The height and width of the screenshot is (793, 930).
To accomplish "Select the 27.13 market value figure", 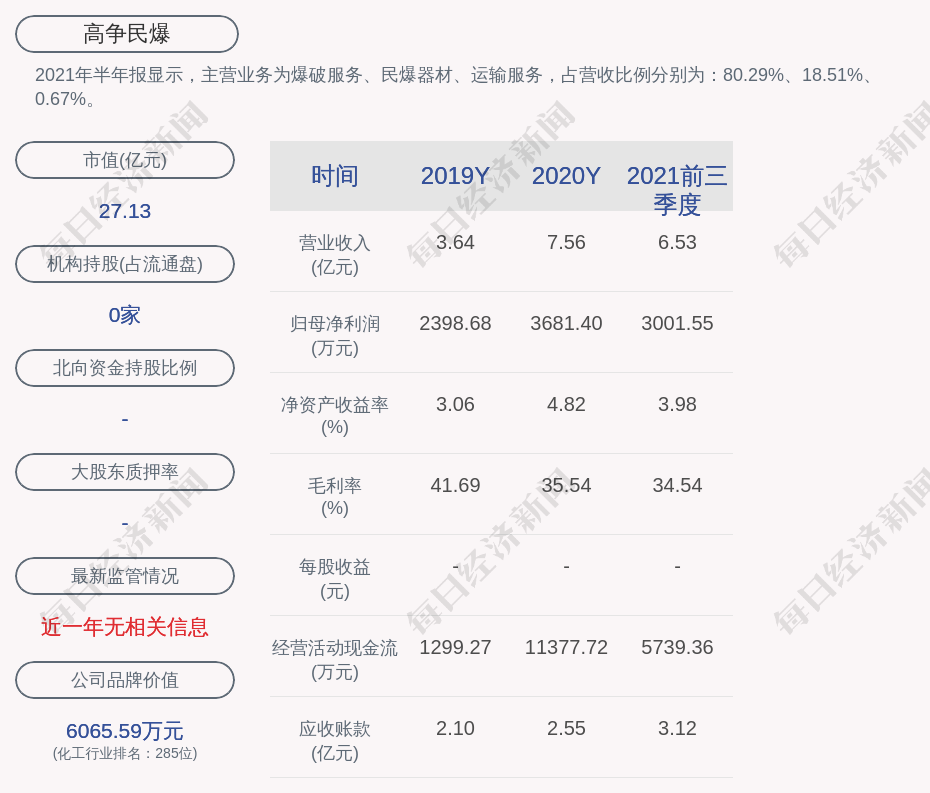I will click(x=125, y=211).
